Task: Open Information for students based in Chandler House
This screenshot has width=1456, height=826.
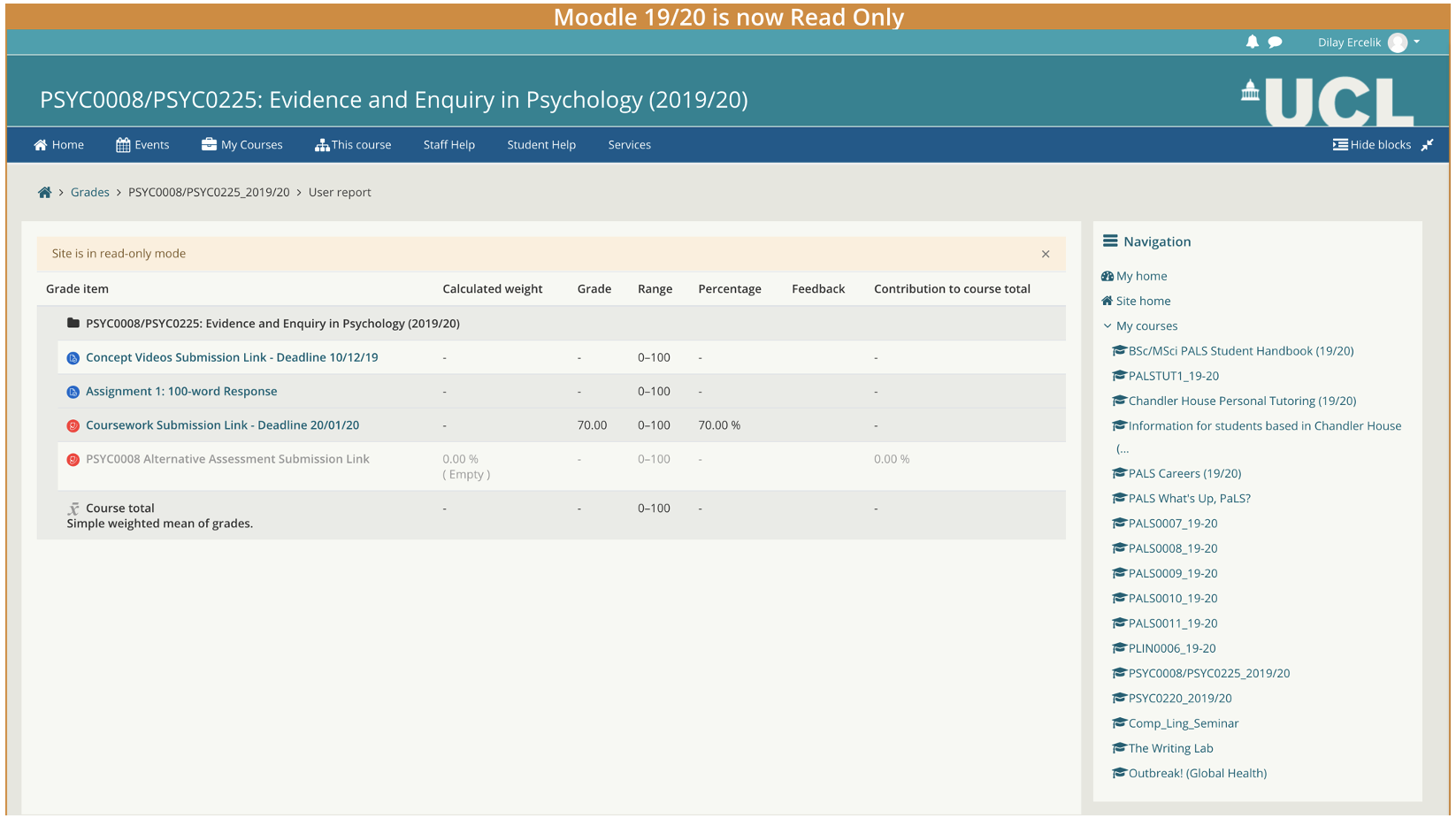Action: 1265,426
